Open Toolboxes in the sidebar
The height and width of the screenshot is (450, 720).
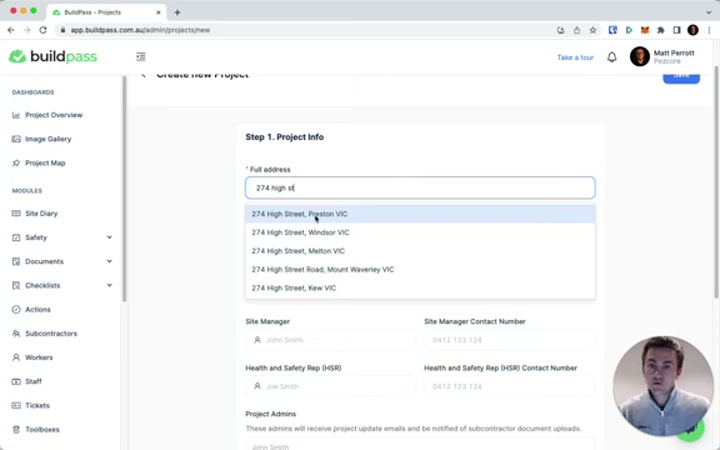pos(42,429)
